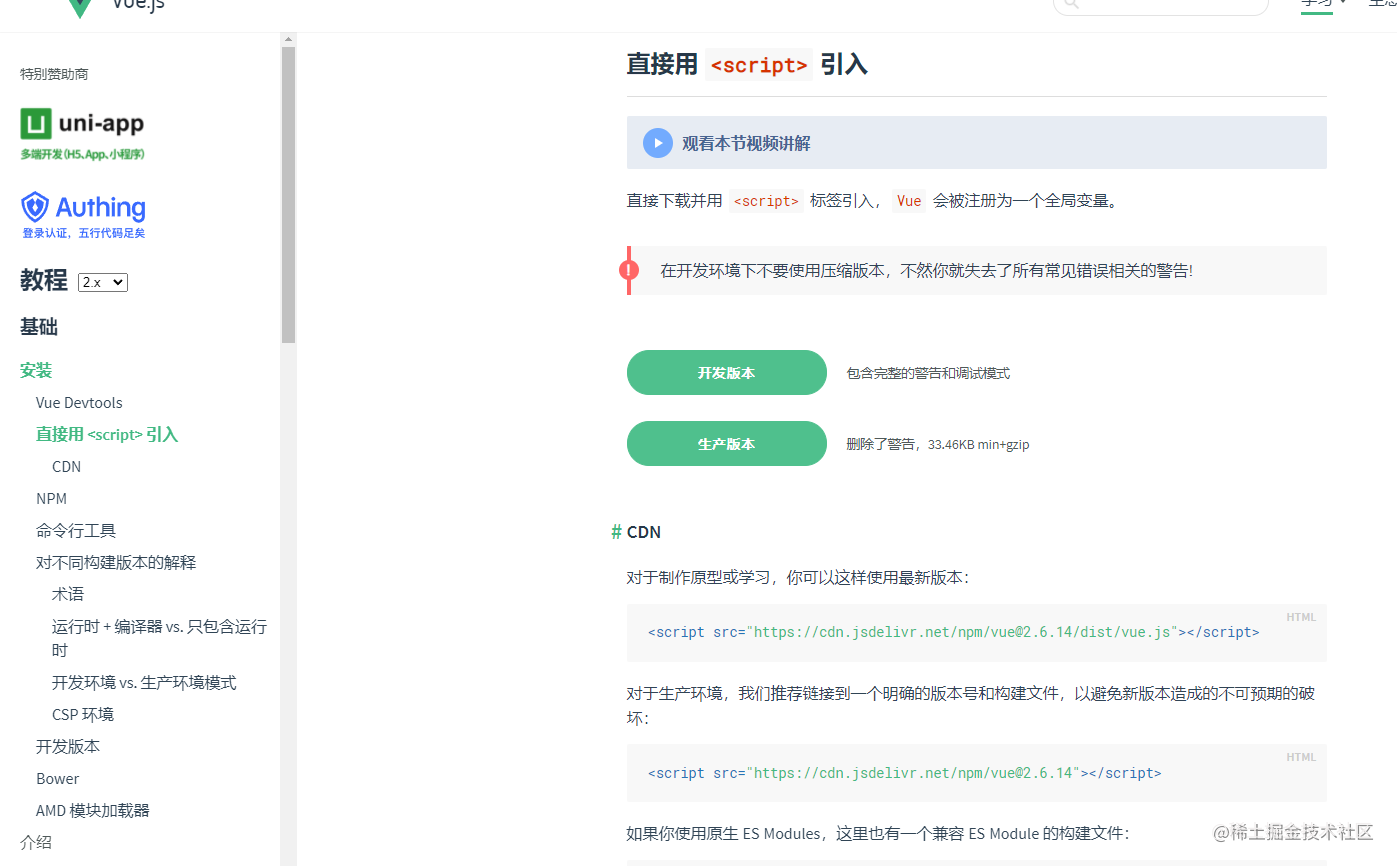
Task: Click the HTML label on second code block
Action: (1301, 757)
